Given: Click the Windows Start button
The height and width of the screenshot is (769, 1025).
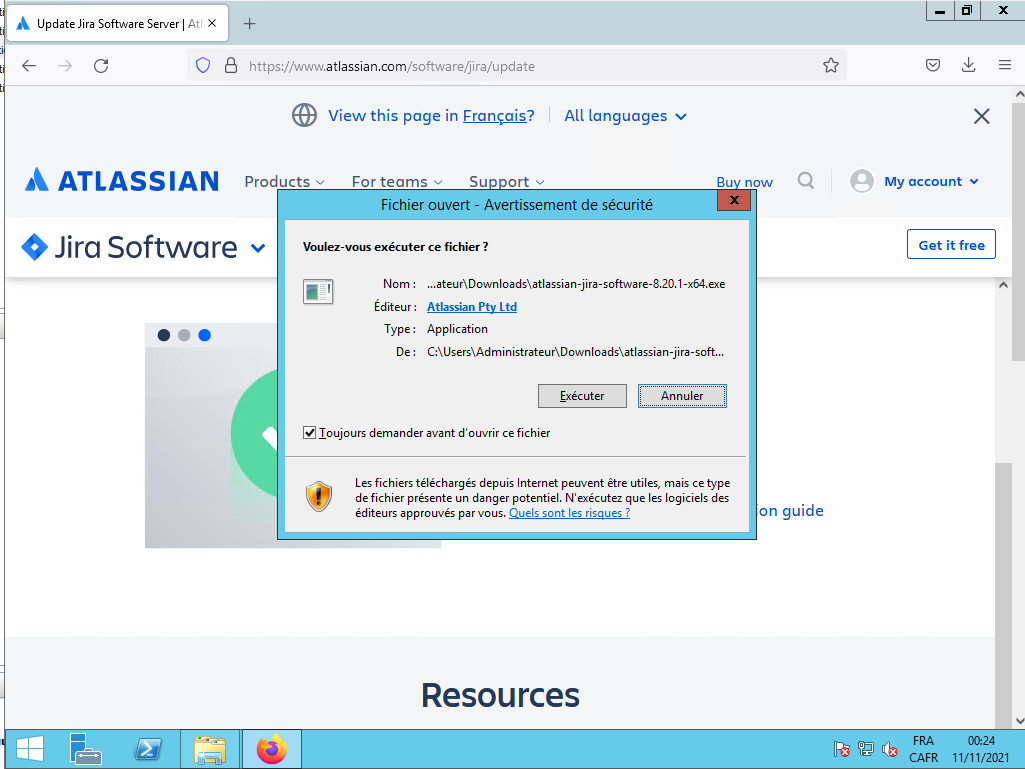Looking at the screenshot, I should (30, 749).
